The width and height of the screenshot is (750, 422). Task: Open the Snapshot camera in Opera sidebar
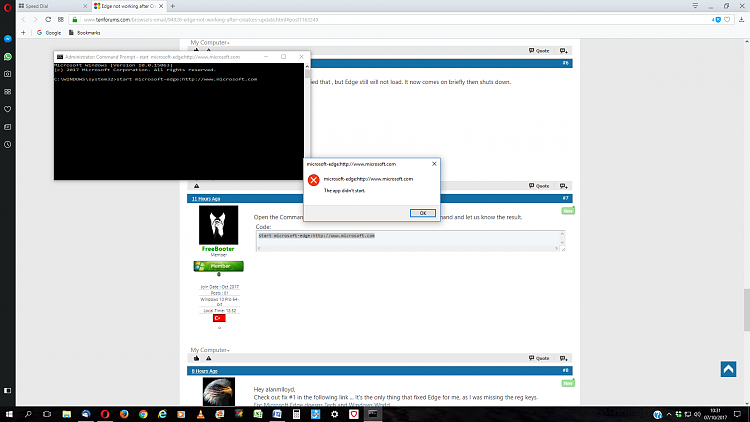8,74
